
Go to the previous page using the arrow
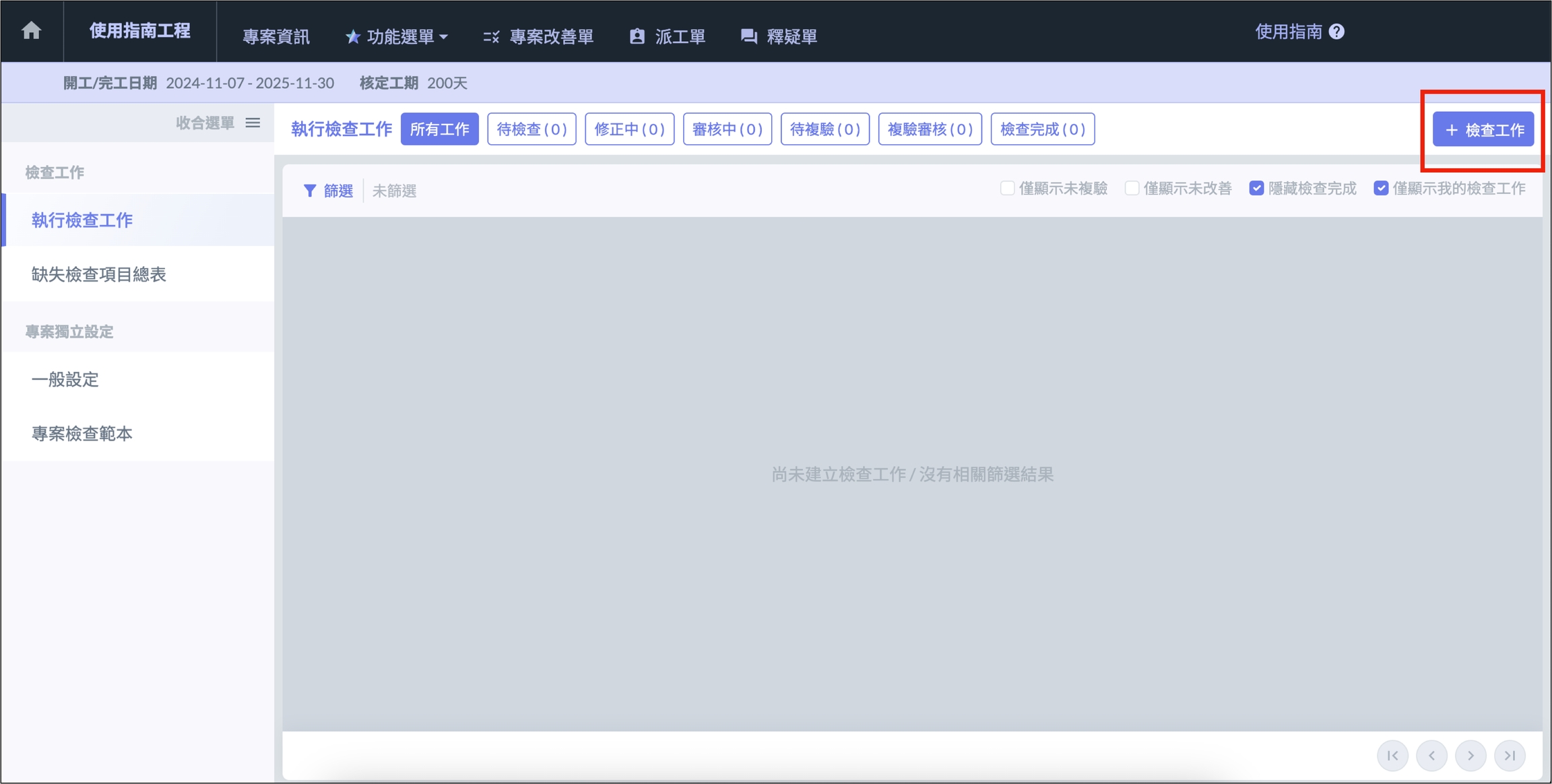click(x=1431, y=756)
